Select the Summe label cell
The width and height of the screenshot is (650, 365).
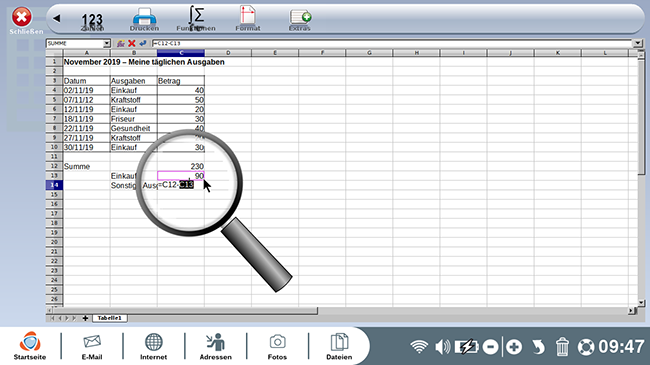(x=86, y=166)
